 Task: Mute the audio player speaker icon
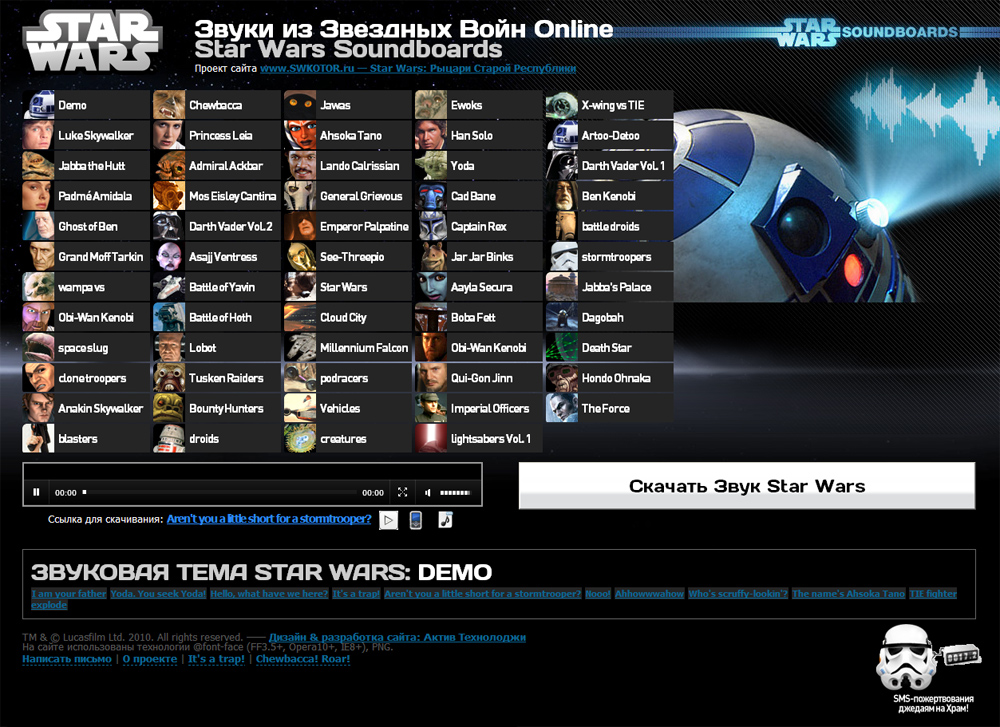click(427, 492)
